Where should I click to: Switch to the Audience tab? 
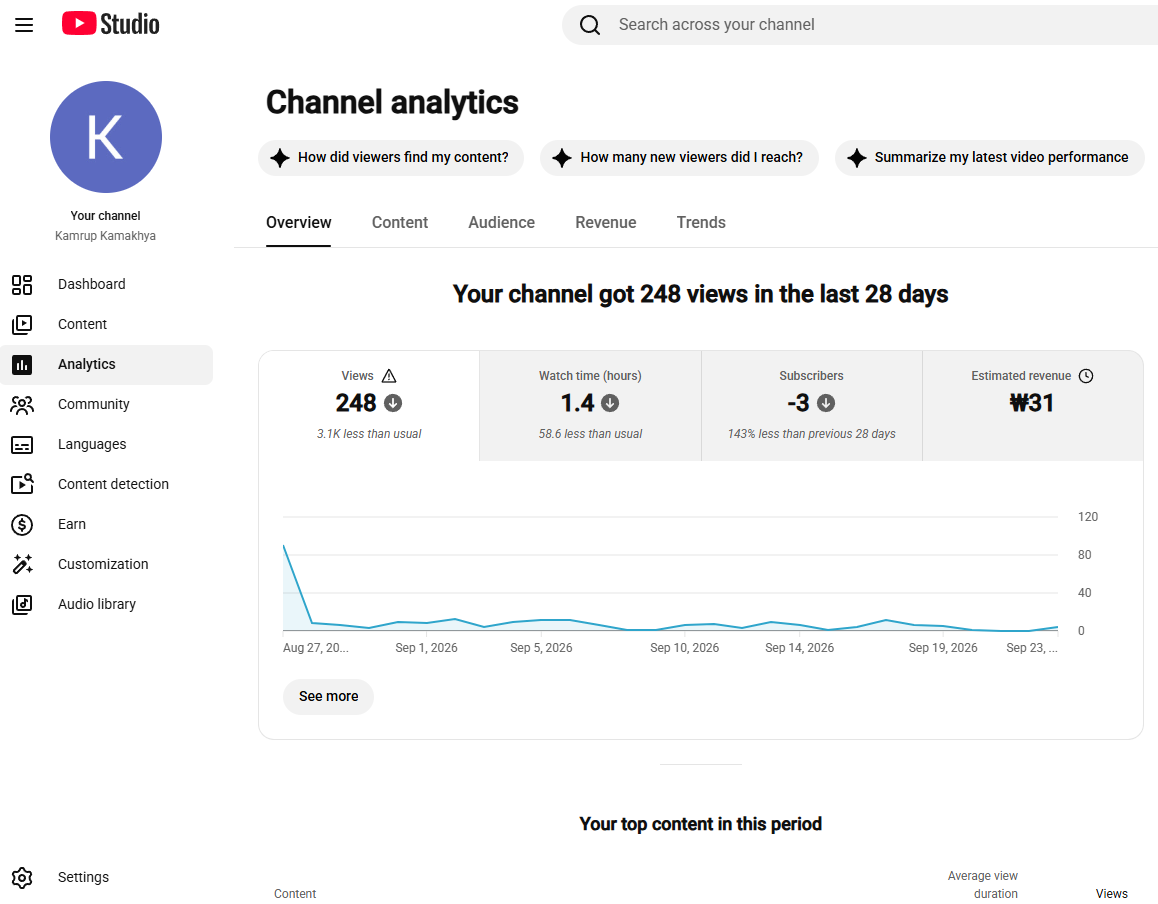[x=501, y=223]
